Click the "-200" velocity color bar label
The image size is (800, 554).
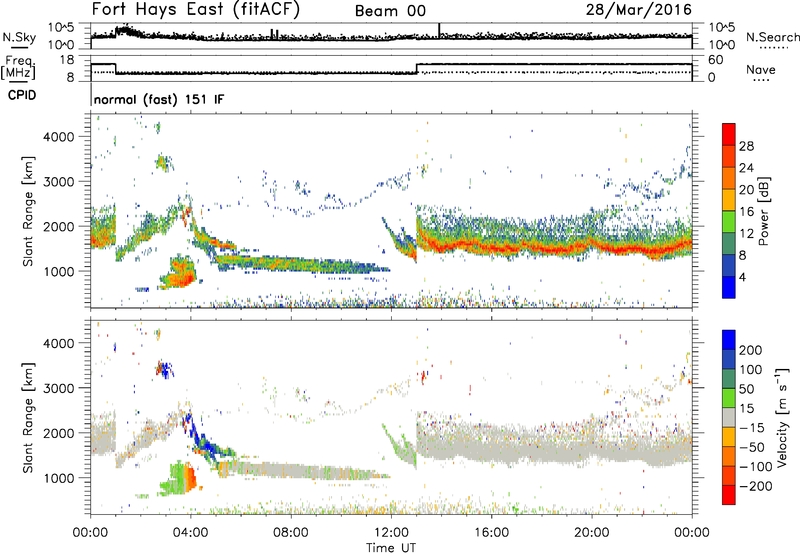click(756, 486)
